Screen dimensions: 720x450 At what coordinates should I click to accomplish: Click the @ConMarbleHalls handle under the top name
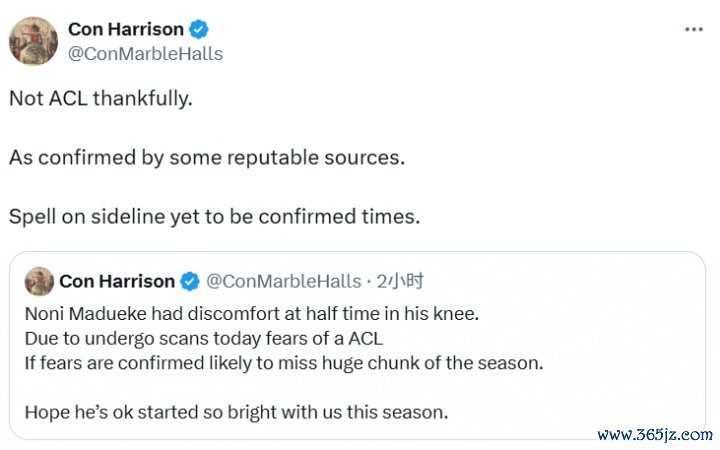coord(144,53)
